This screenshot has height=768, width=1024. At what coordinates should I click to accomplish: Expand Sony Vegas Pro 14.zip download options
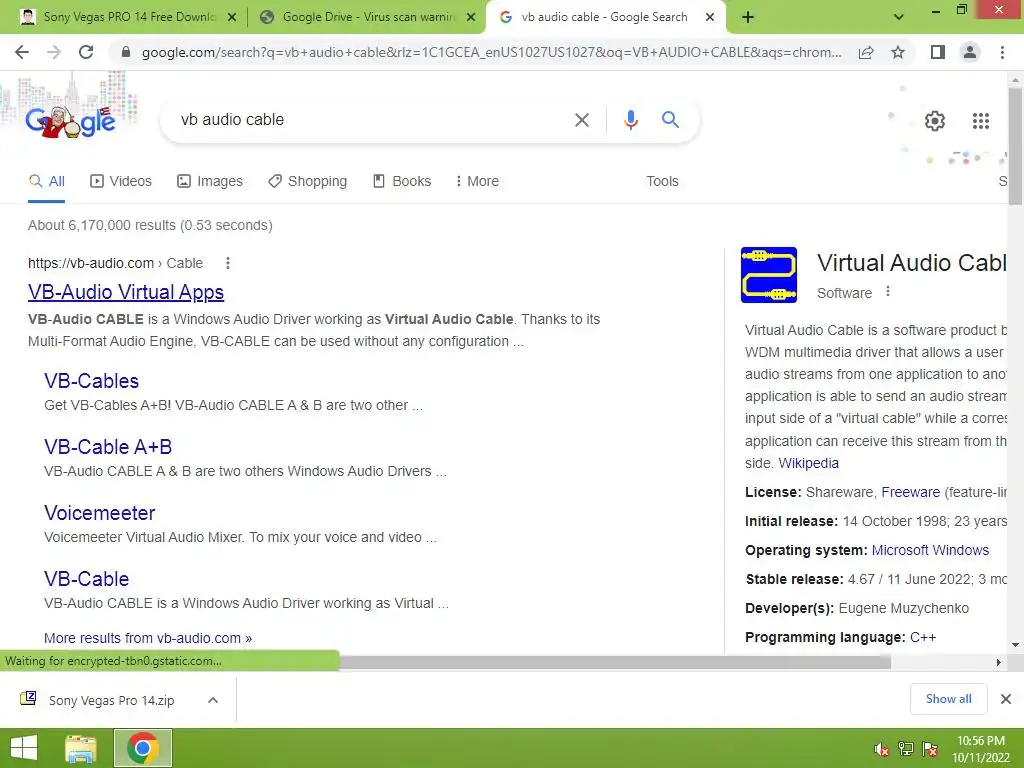point(212,700)
